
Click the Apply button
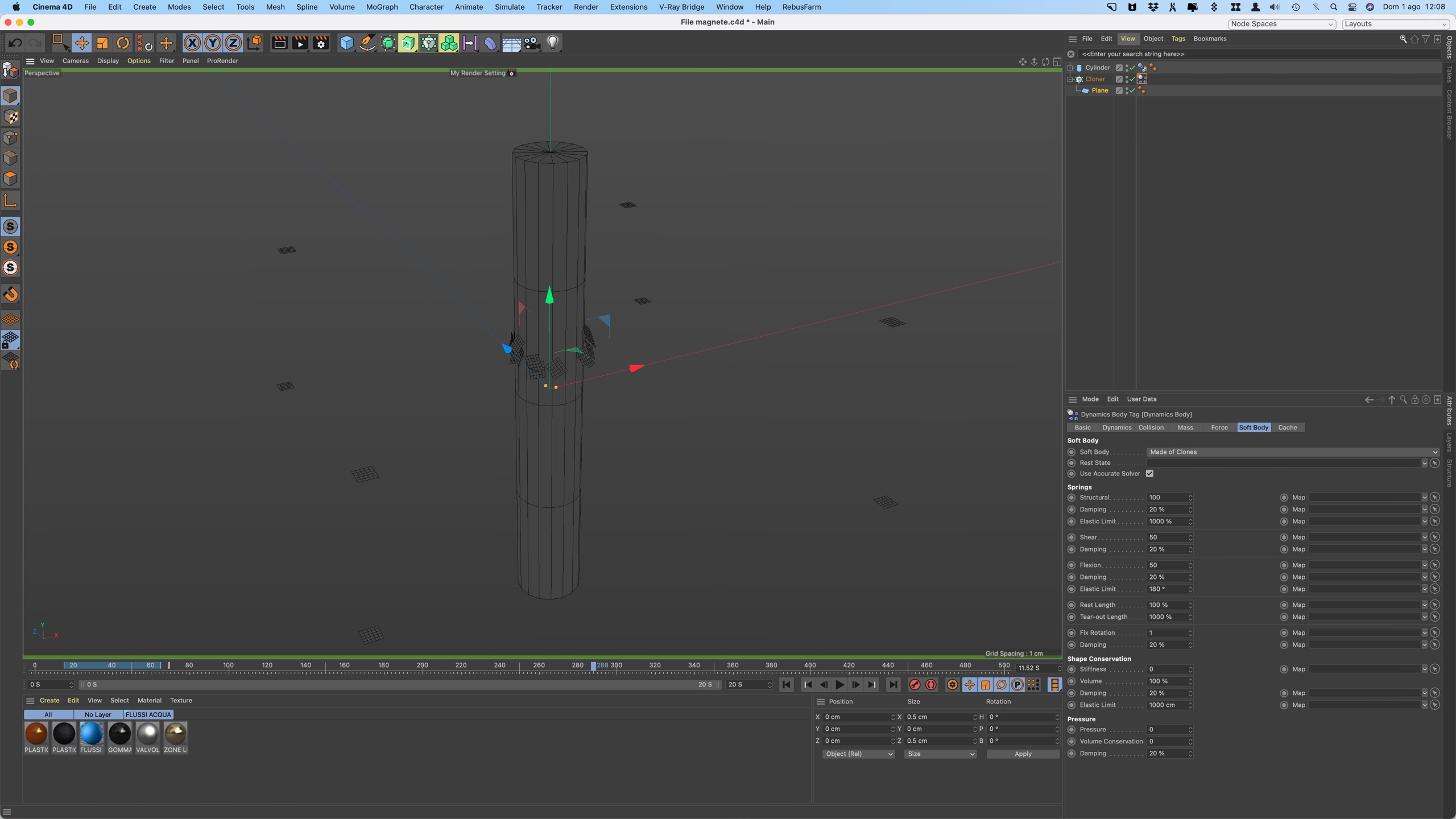pos(1023,754)
